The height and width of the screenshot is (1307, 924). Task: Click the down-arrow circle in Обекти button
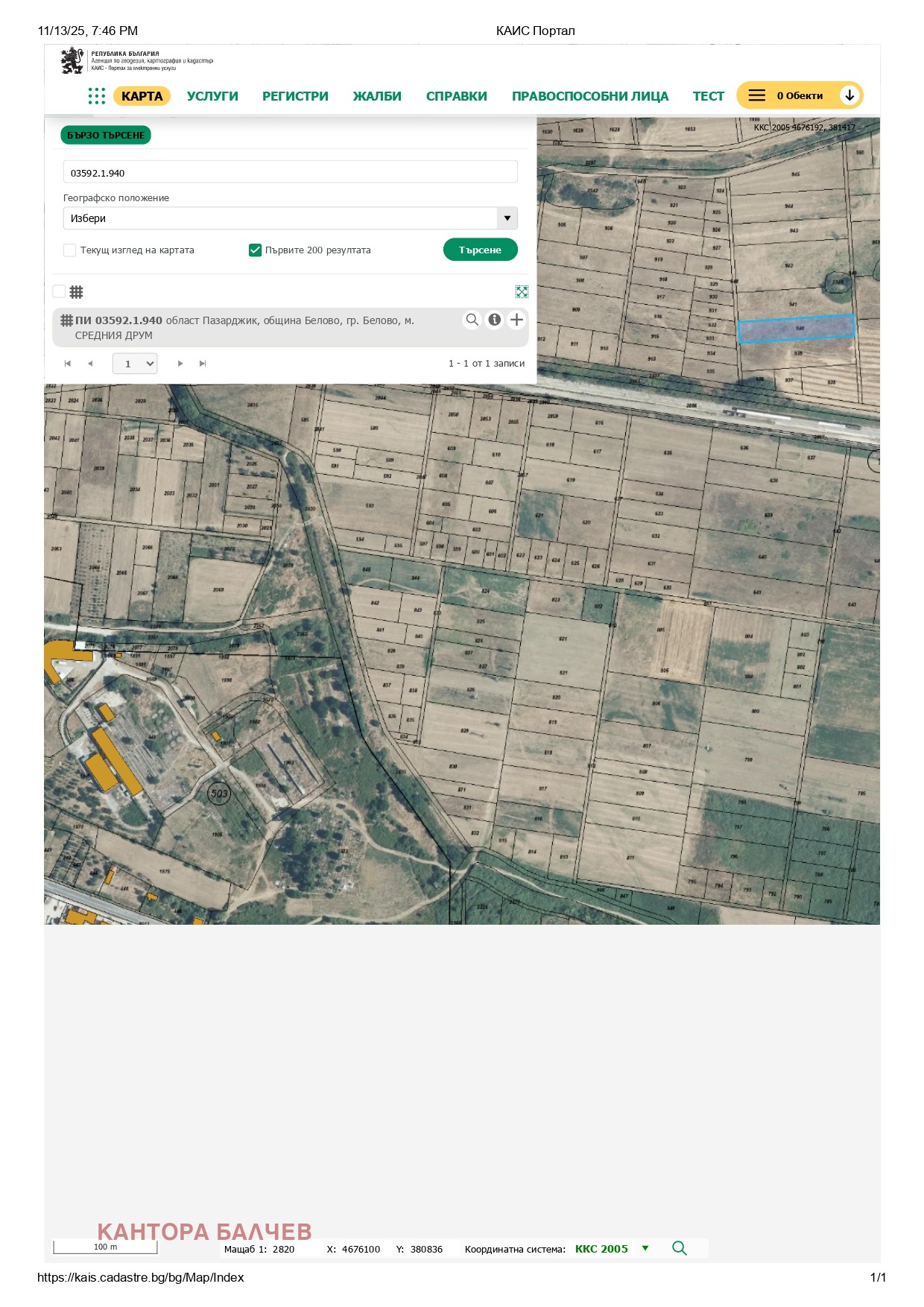coord(849,95)
